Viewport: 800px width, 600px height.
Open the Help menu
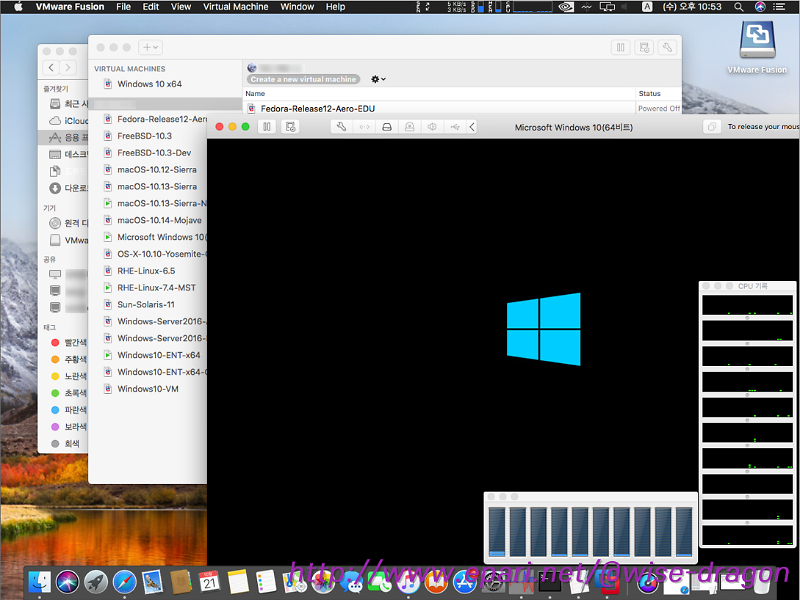335,7
